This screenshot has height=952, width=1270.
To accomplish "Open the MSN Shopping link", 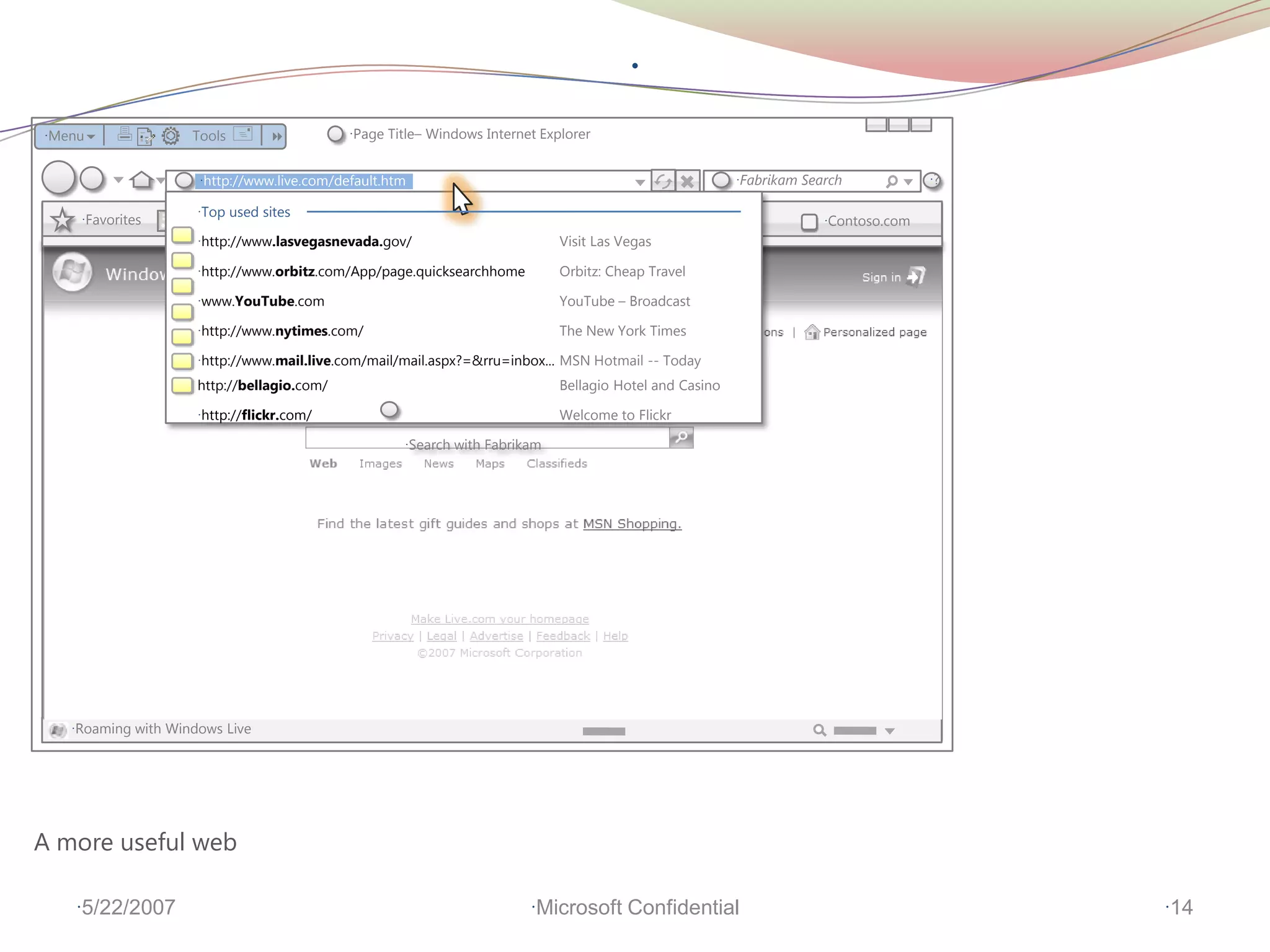I will (632, 524).
